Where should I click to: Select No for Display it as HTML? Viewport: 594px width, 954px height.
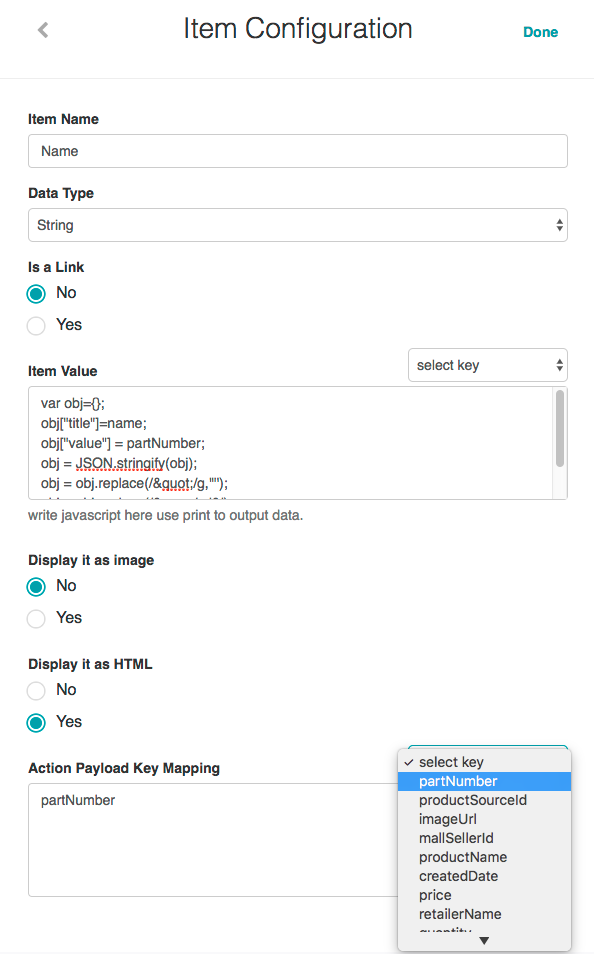point(36,691)
